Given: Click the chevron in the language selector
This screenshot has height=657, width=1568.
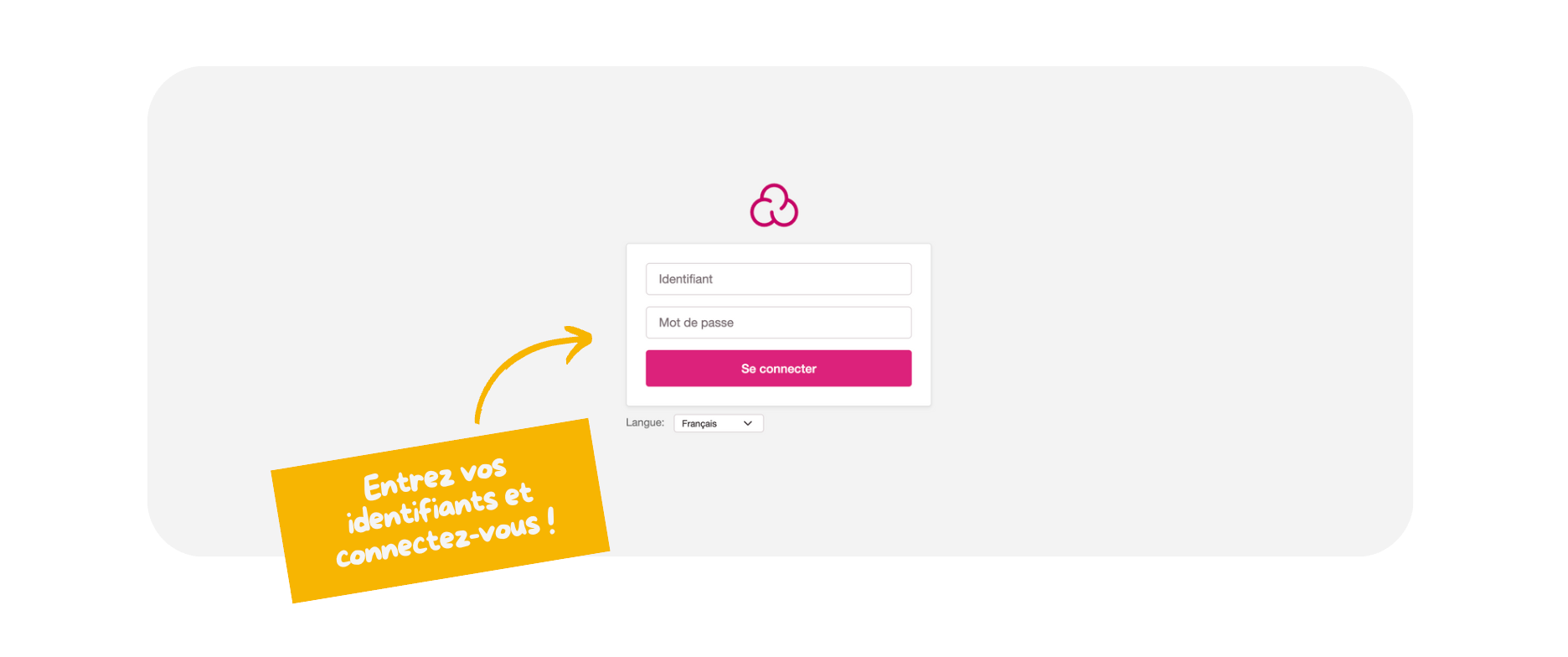Looking at the screenshot, I should [x=748, y=423].
